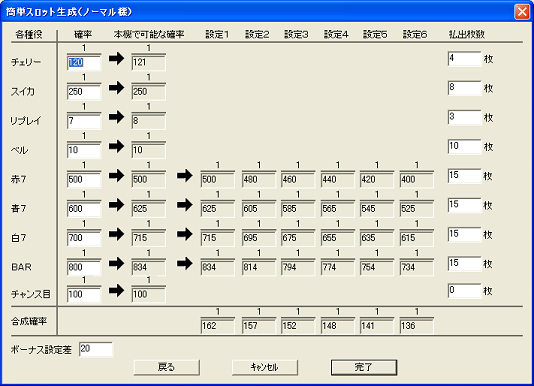Click the ベル payout field showing 10
Viewport: 534px width, 386px height.
[x=465, y=146]
